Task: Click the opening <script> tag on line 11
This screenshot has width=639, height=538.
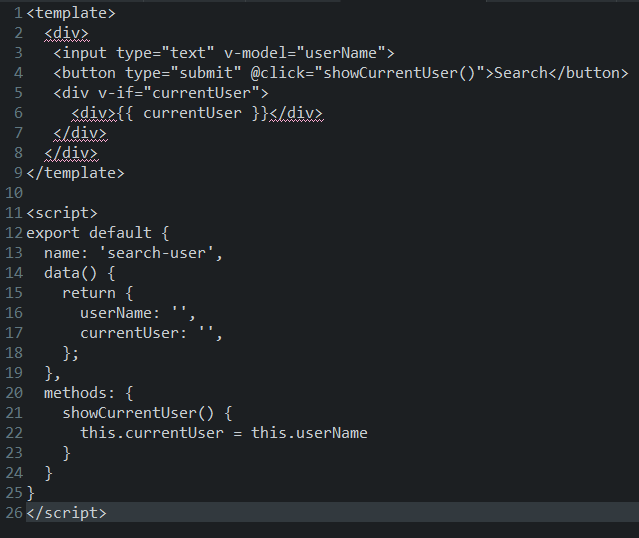Action: pos(62,213)
